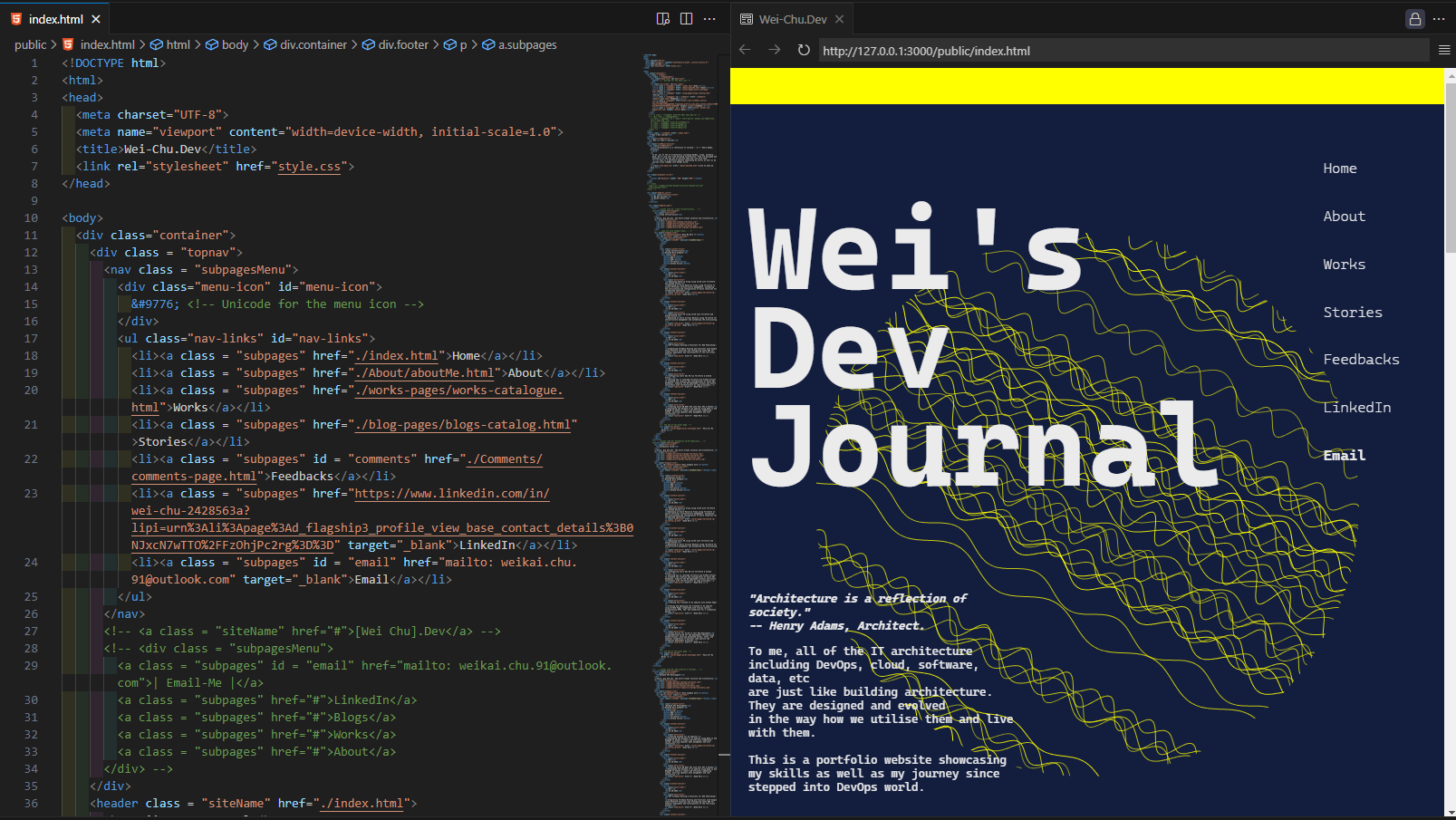Go back in the preview browser
Image resolution: width=1456 pixels, height=820 pixels.
click(x=745, y=50)
